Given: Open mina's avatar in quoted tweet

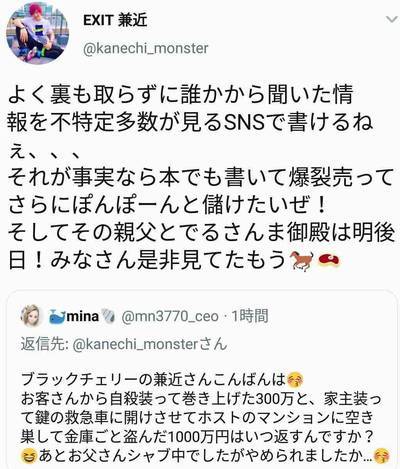Looking at the screenshot, I should coord(32,316).
